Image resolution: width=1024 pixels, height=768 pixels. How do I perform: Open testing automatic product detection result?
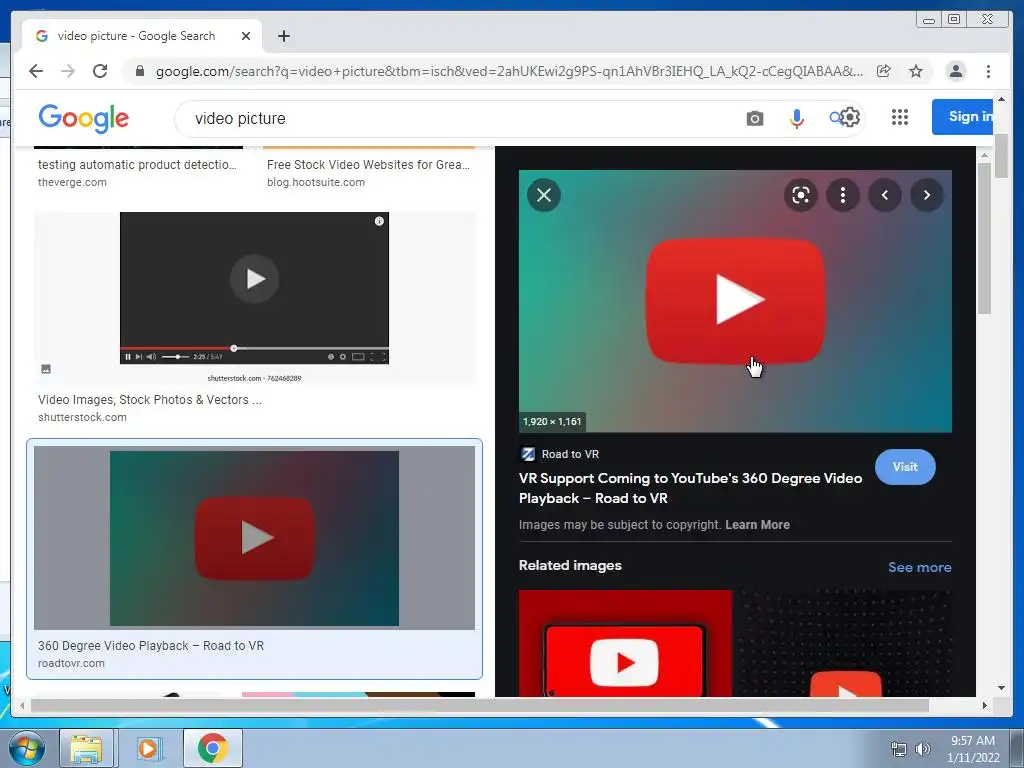[137, 165]
